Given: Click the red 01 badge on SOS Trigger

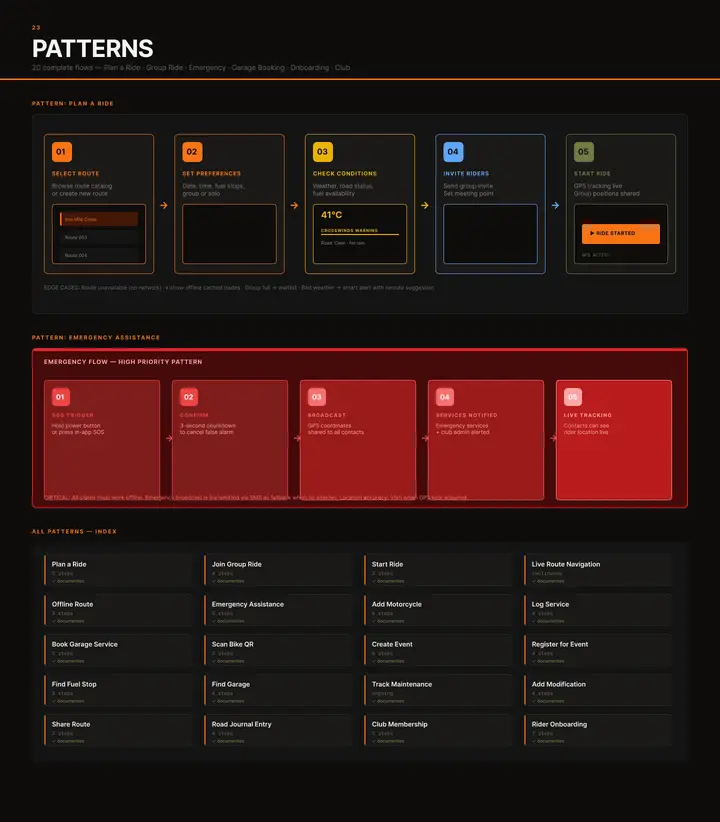Looking at the screenshot, I should click(x=60, y=397).
